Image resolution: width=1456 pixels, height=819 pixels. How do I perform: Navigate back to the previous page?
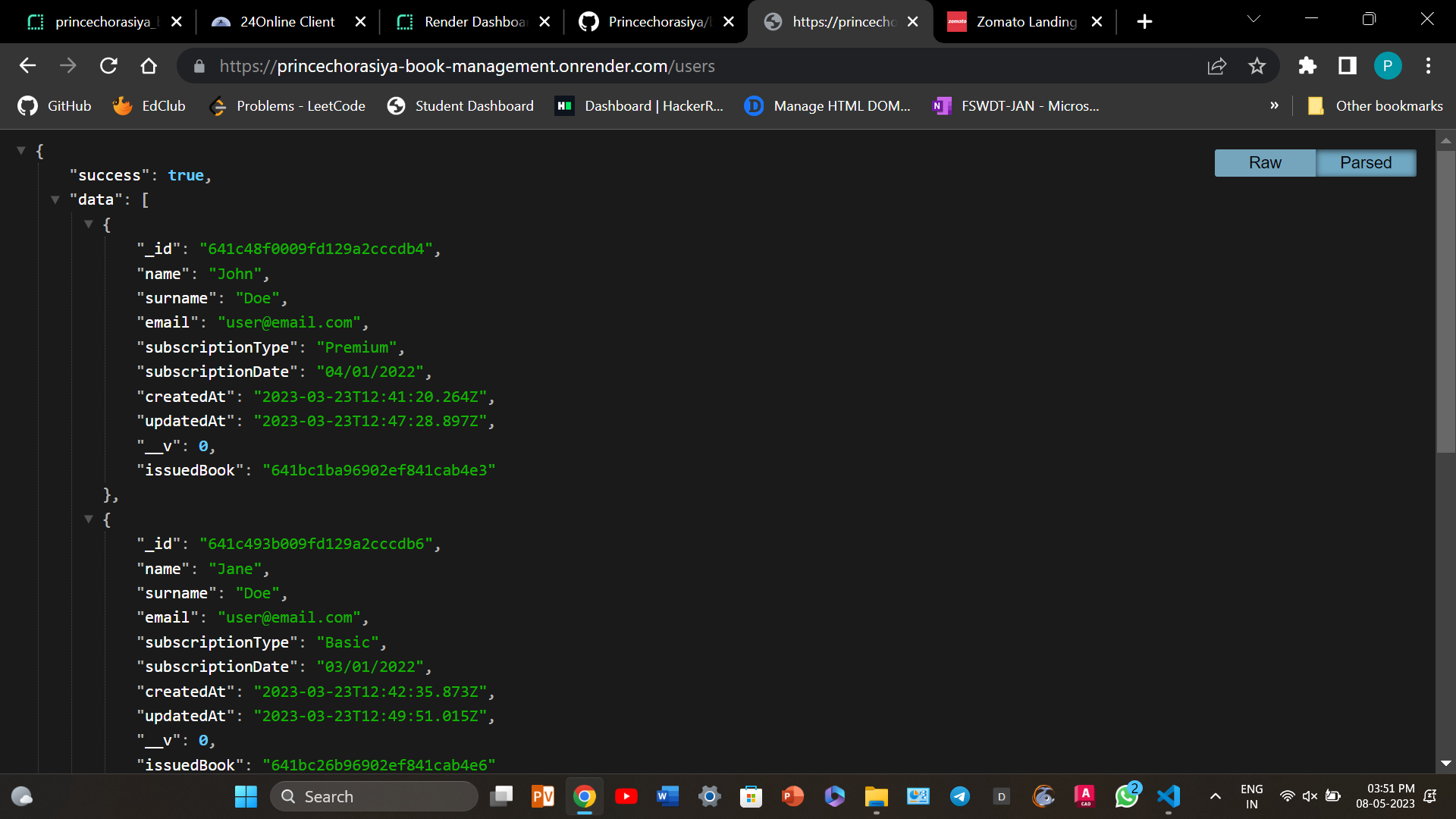click(x=27, y=66)
